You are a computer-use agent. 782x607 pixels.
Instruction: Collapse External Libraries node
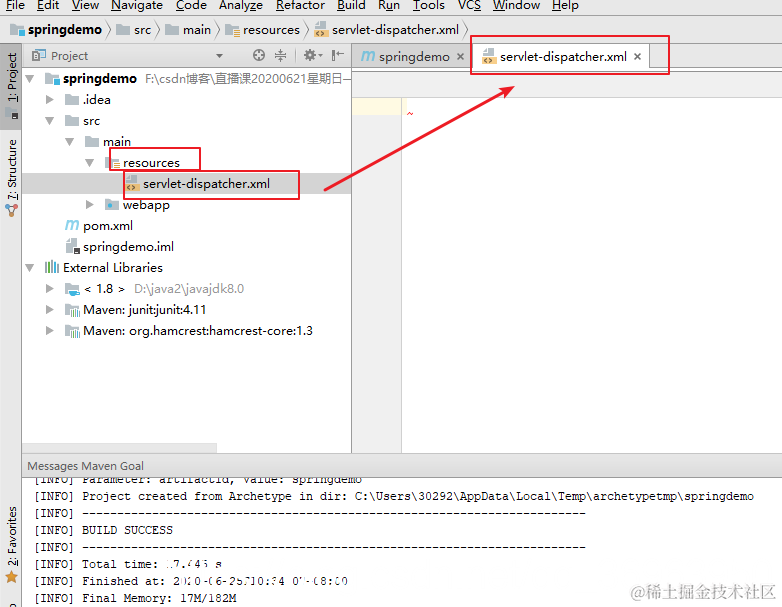(x=30, y=268)
